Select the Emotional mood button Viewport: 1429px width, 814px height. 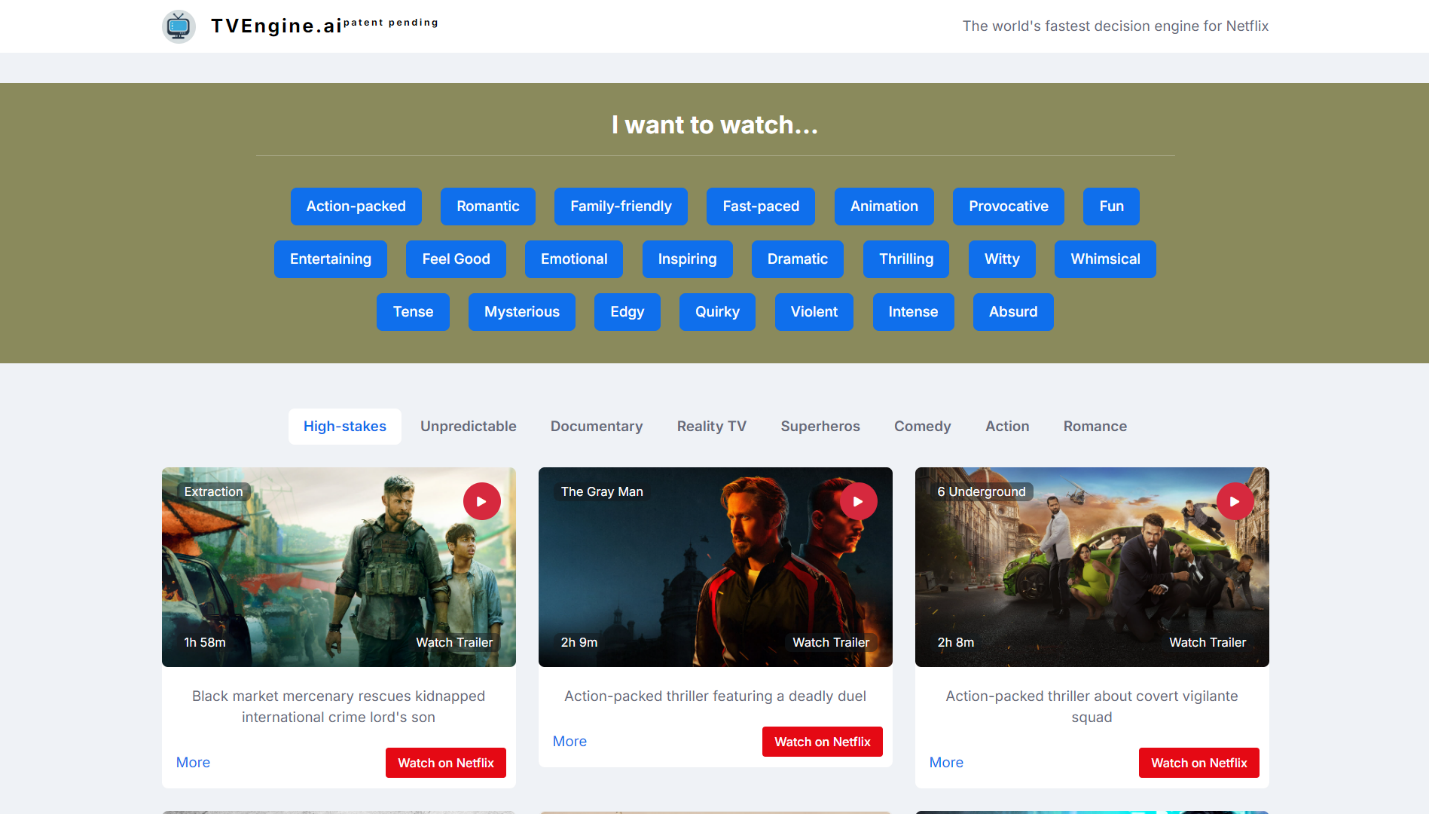574,259
